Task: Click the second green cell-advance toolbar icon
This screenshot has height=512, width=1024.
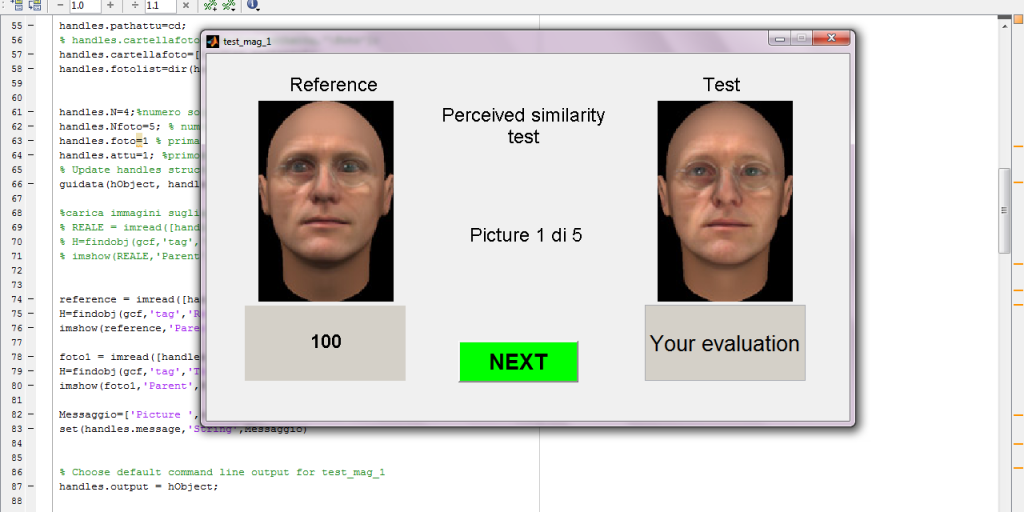Action: [228, 6]
